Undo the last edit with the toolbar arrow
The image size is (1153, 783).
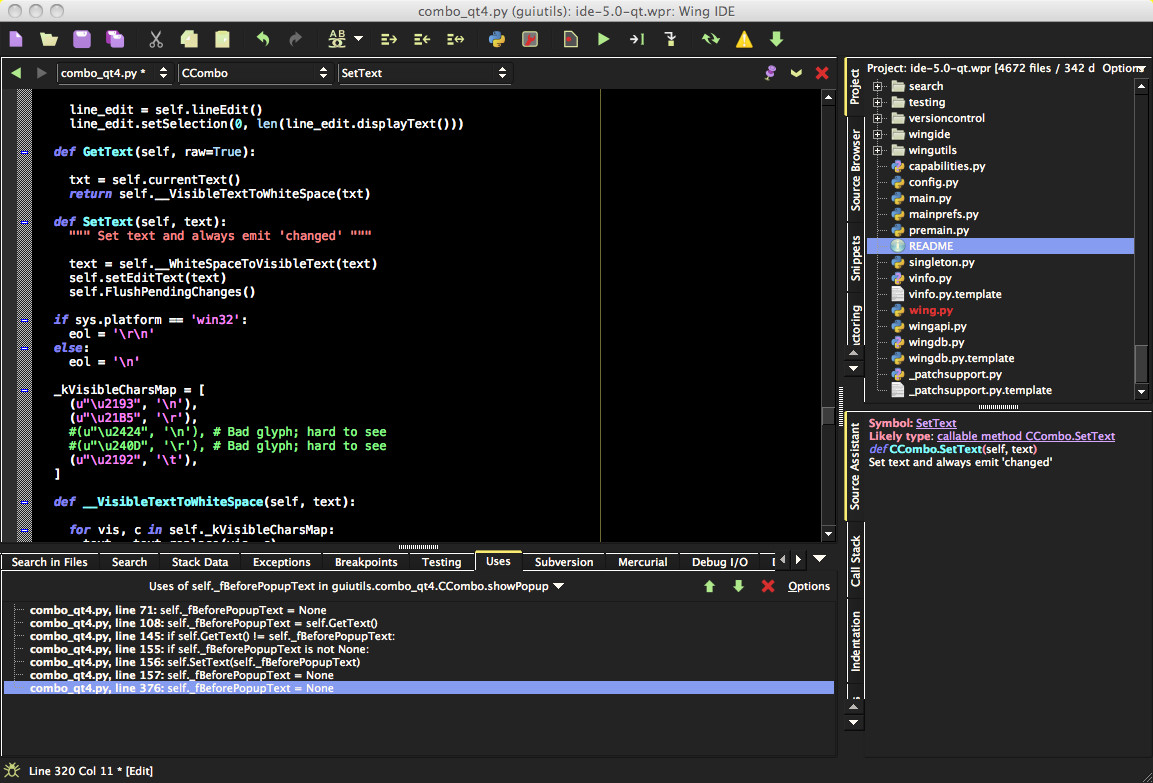(262, 38)
